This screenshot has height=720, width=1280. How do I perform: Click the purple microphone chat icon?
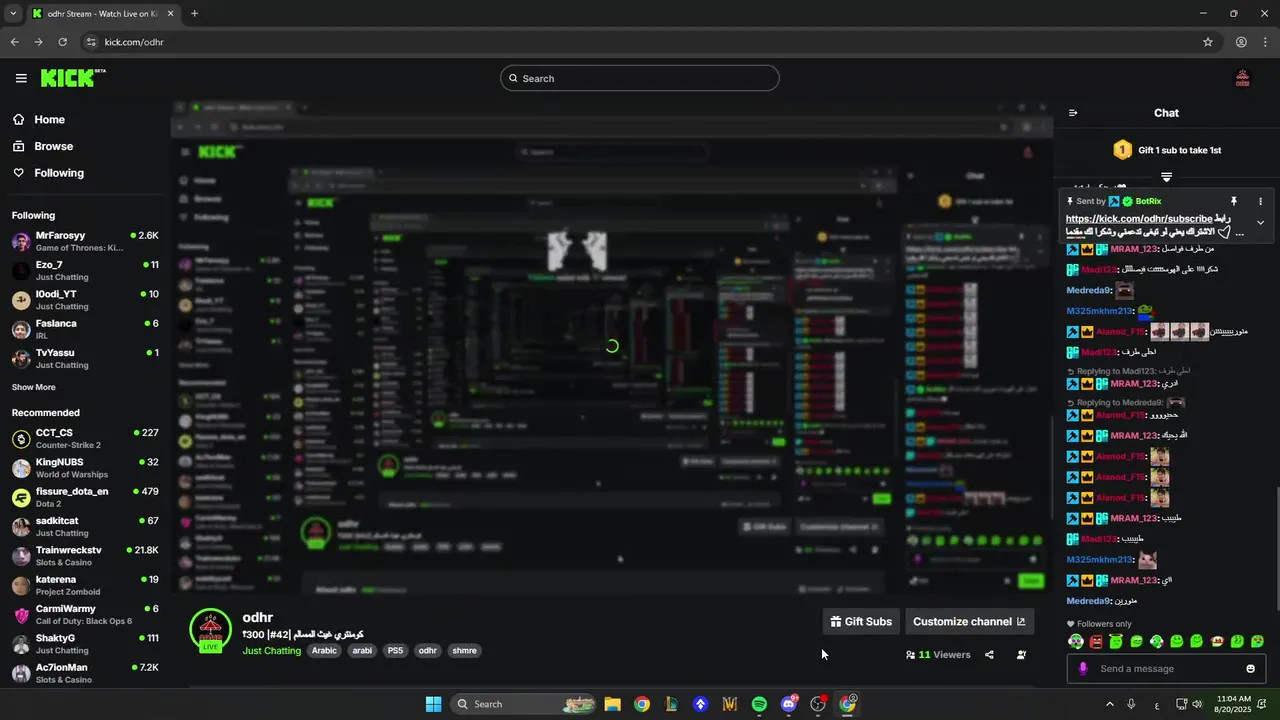pos(1083,669)
